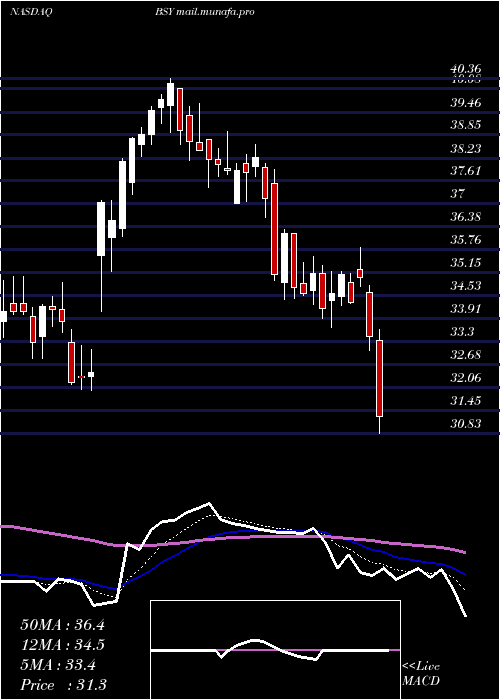Select the 37.61 price axis label
The width and height of the screenshot is (500, 700).
click(x=466, y=171)
